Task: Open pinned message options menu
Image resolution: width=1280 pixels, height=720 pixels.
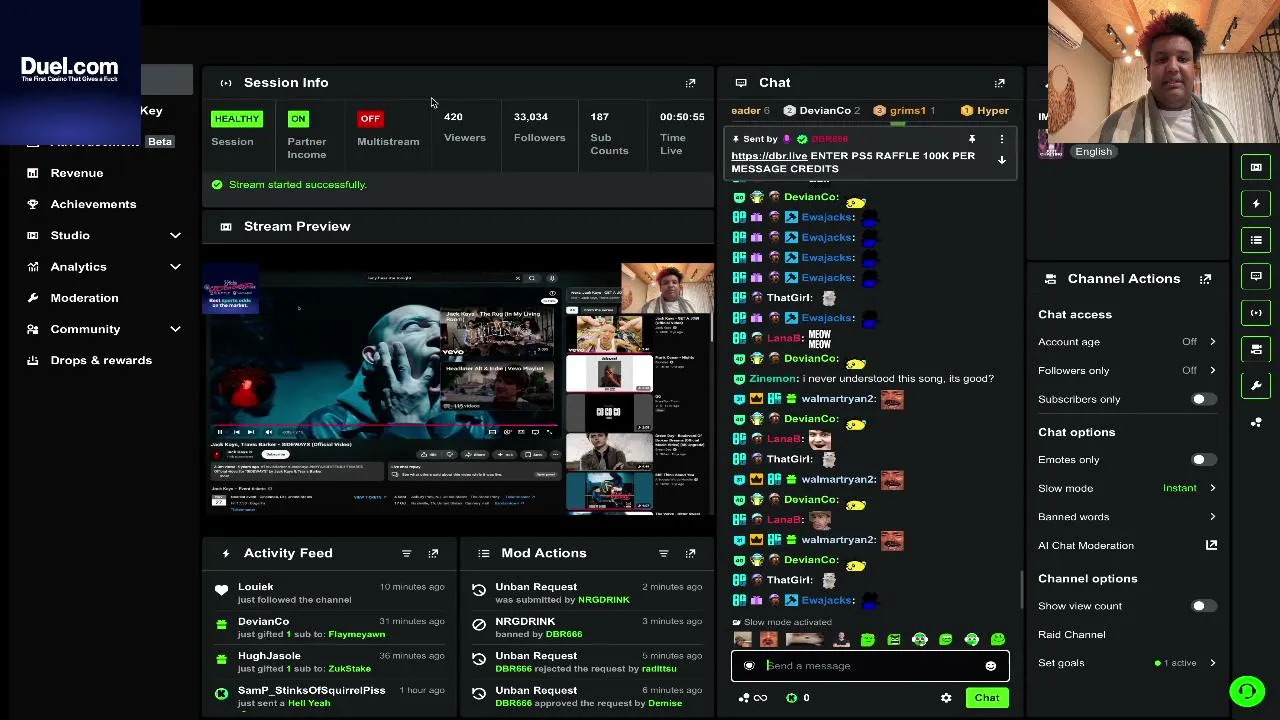Action: coord(1001,139)
